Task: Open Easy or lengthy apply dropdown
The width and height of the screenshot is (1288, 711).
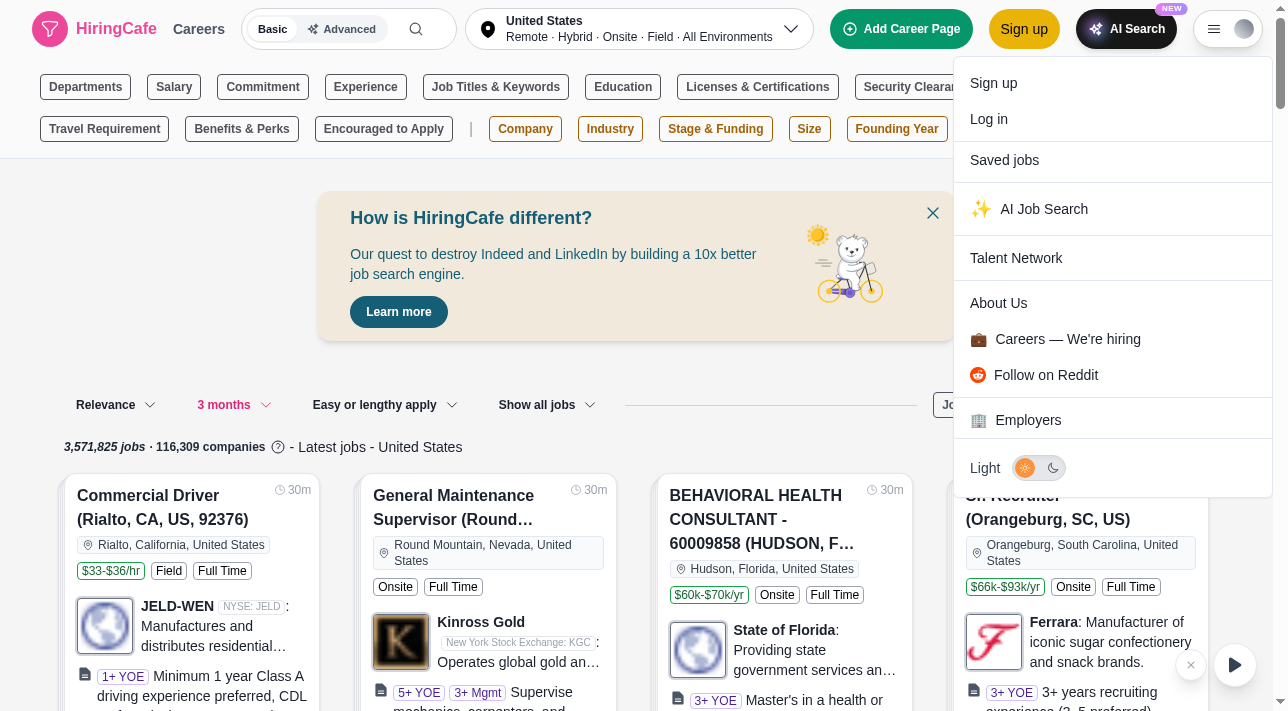Action: [x=385, y=405]
